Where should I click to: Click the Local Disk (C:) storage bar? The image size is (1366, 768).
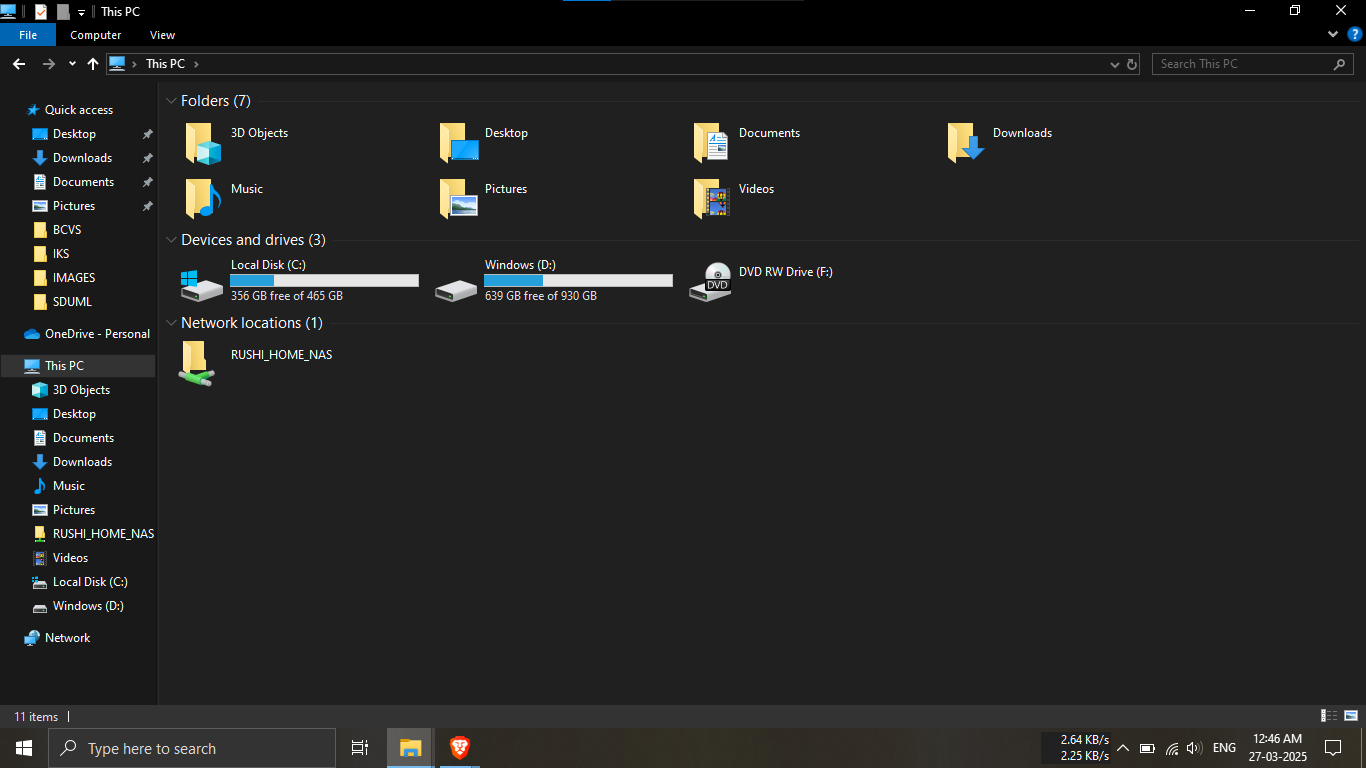pyautogui.click(x=324, y=281)
